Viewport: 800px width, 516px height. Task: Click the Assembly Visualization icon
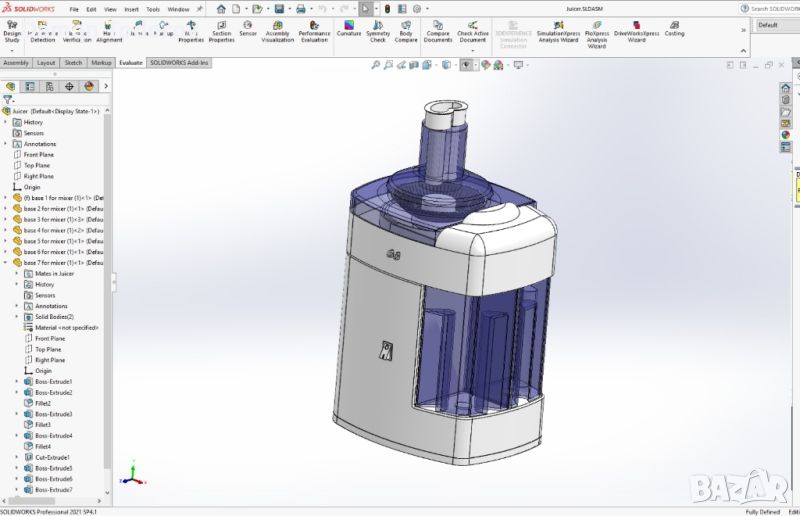[278, 31]
